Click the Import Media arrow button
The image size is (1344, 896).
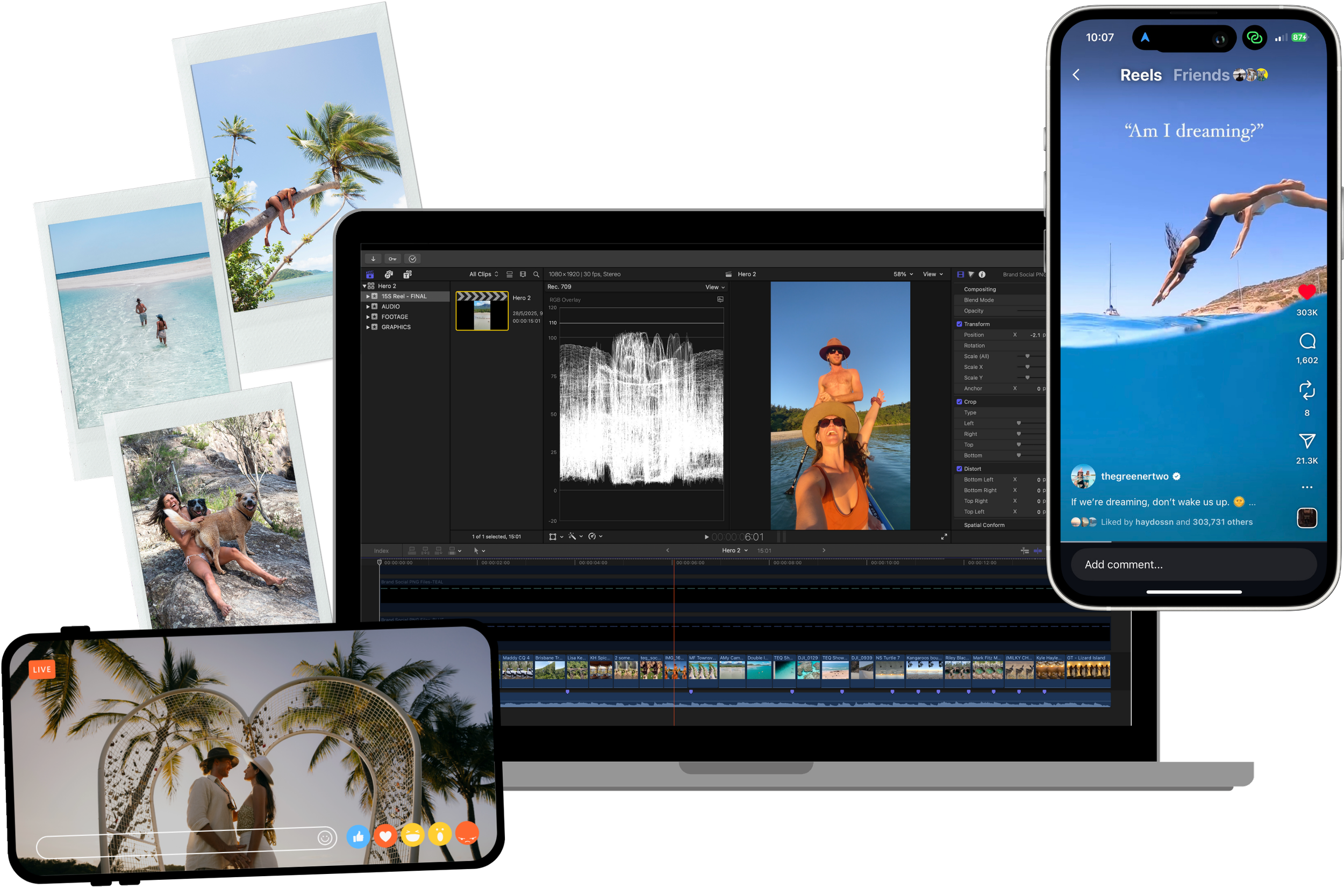click(x=373, y=259)
